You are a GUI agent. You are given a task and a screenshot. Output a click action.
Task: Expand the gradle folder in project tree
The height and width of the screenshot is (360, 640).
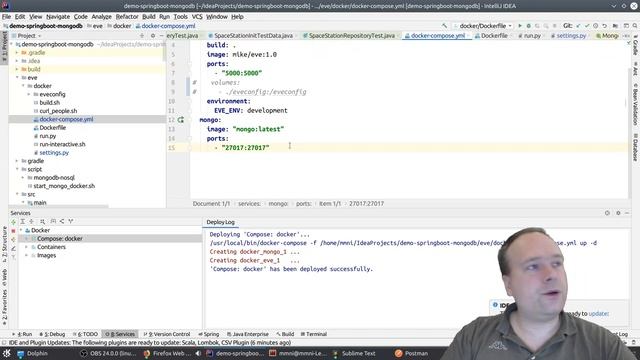pyautogui.click(x=17, y=161)
